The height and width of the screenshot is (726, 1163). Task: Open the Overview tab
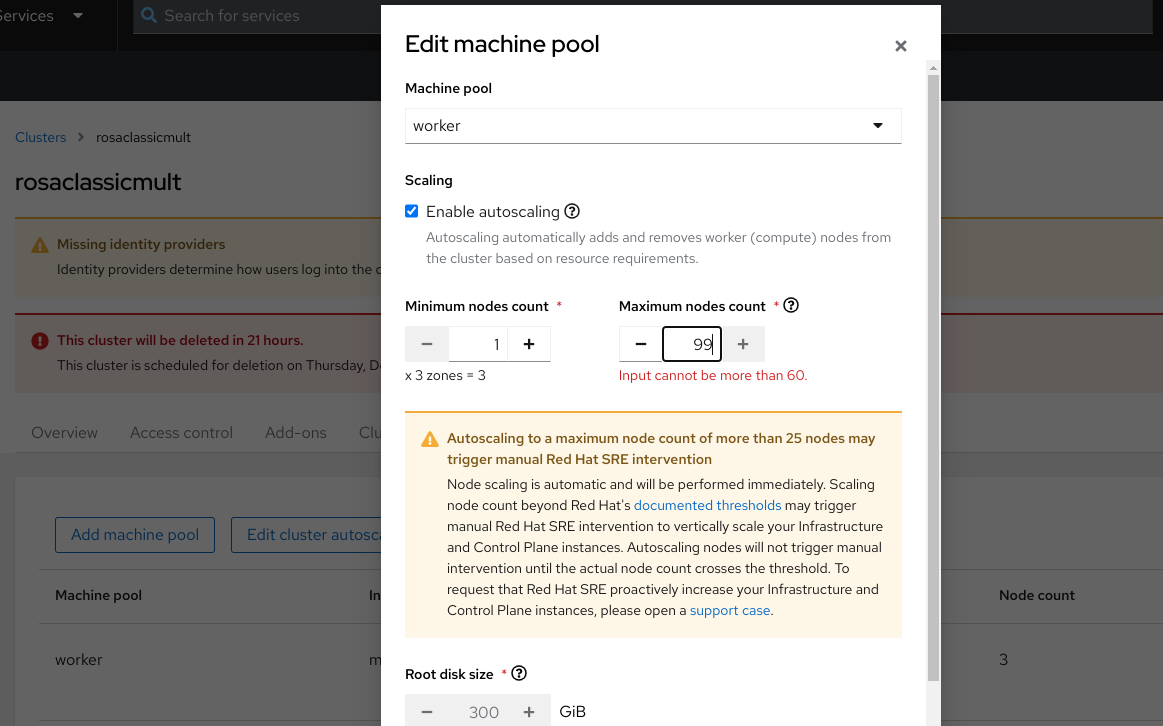64,433
